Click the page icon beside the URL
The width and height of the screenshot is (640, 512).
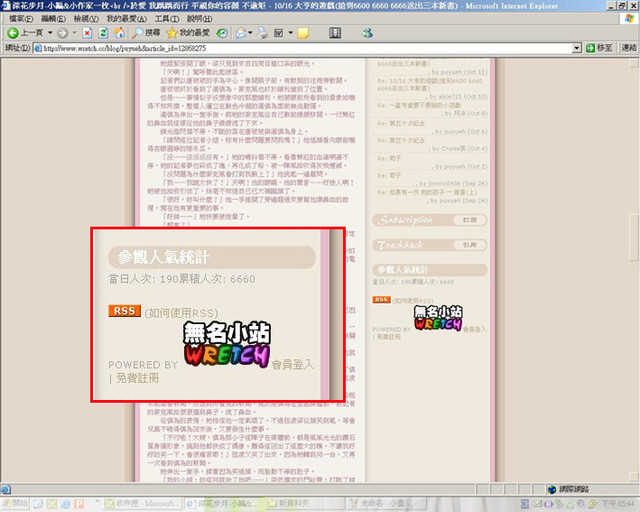pos(38,48)
